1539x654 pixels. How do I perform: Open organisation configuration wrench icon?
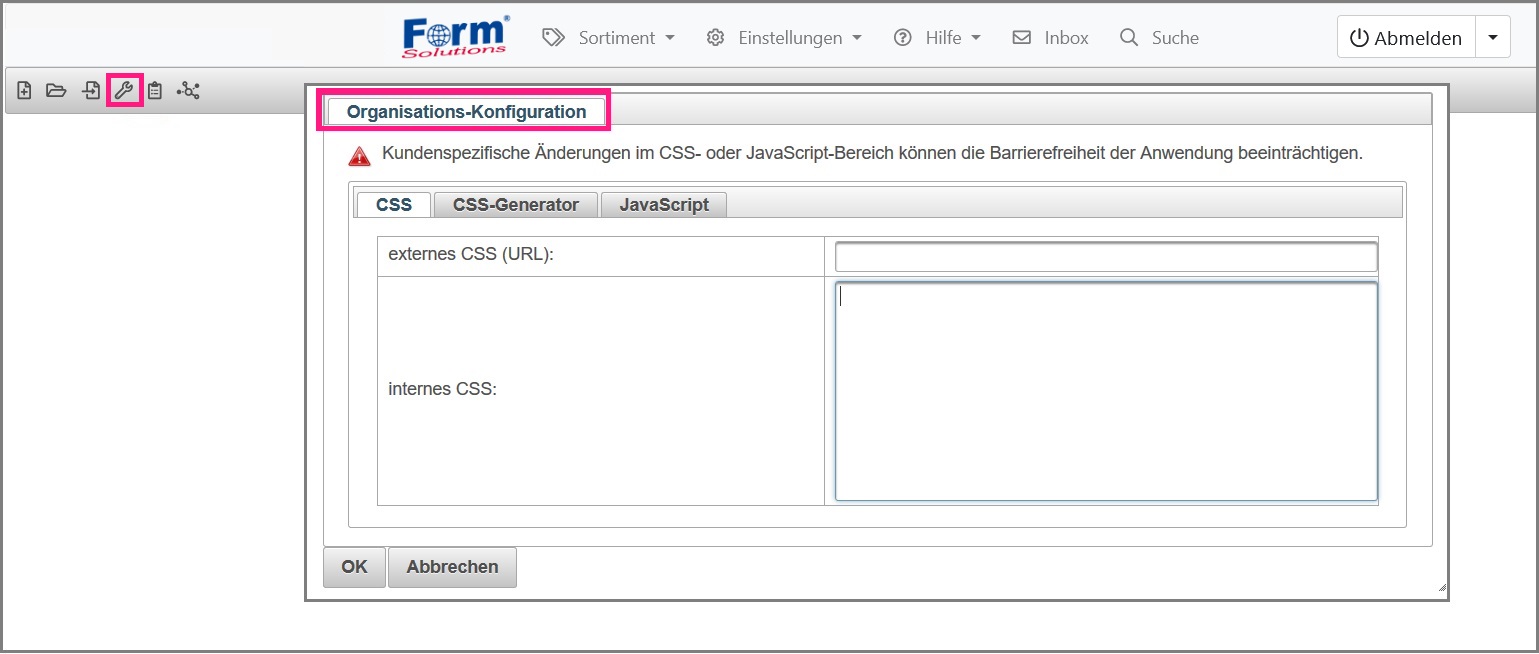(x=125, y=91)
